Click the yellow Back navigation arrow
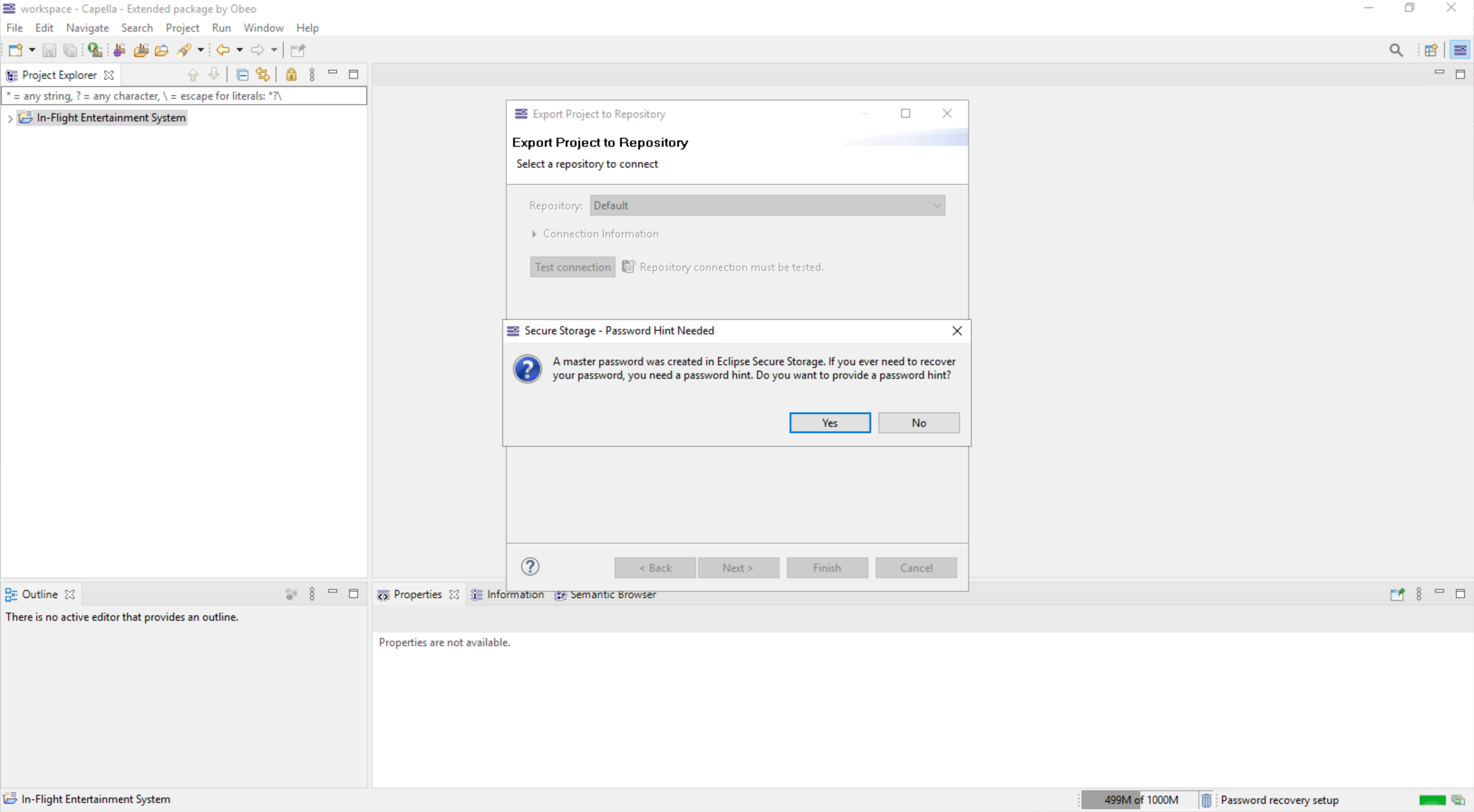This screenshot has height=812, width=1474. coord(223,50)
